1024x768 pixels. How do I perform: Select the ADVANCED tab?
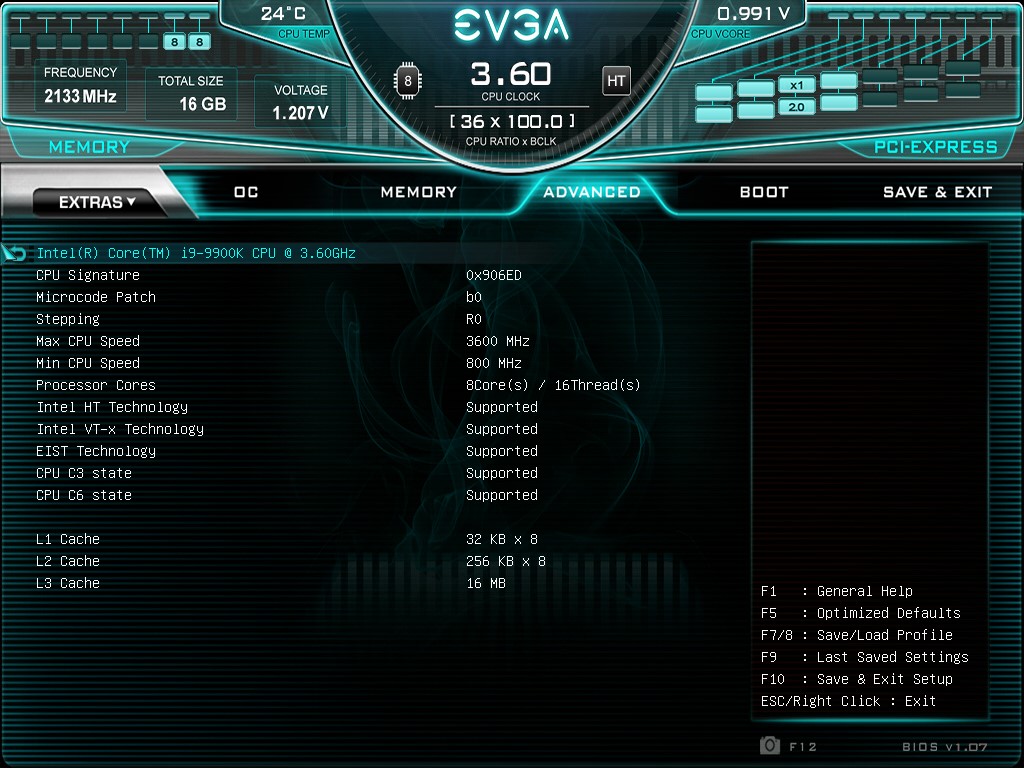[592, 192]
